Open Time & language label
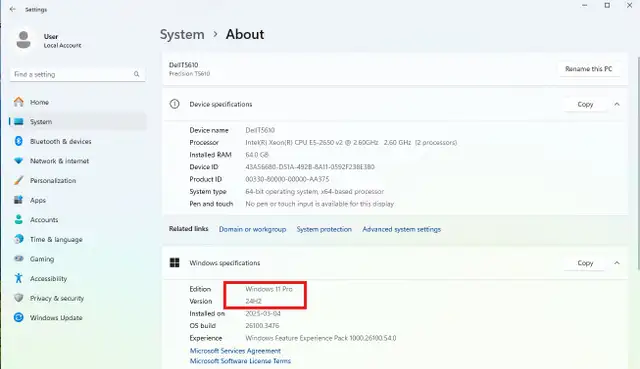This screenshot has width=640, height=369. [x=56, y=239]
